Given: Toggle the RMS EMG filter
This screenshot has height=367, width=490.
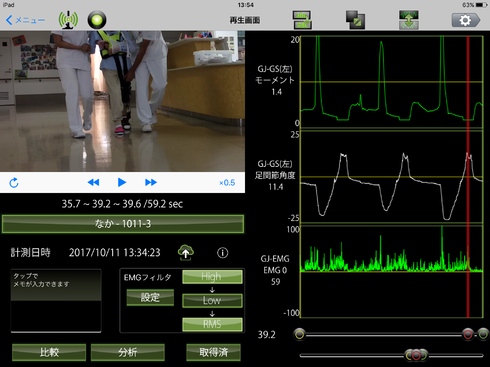Looking at the screenshot, I should tap(212, 324).
